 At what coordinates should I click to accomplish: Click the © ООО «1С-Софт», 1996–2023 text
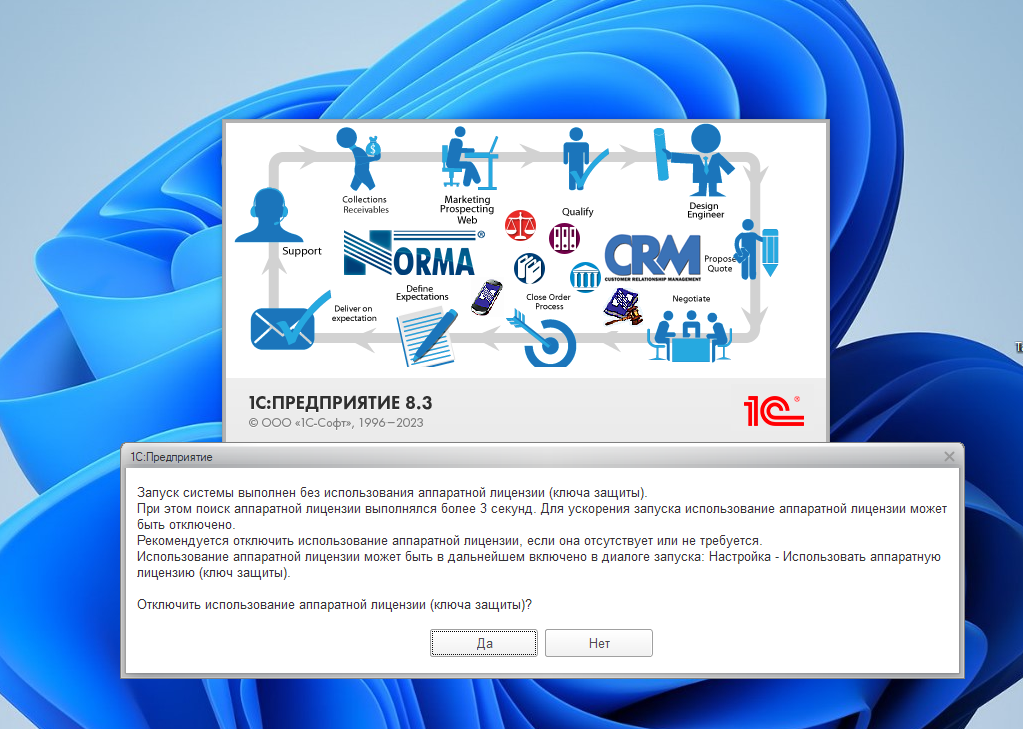click(x=336, y=423)
